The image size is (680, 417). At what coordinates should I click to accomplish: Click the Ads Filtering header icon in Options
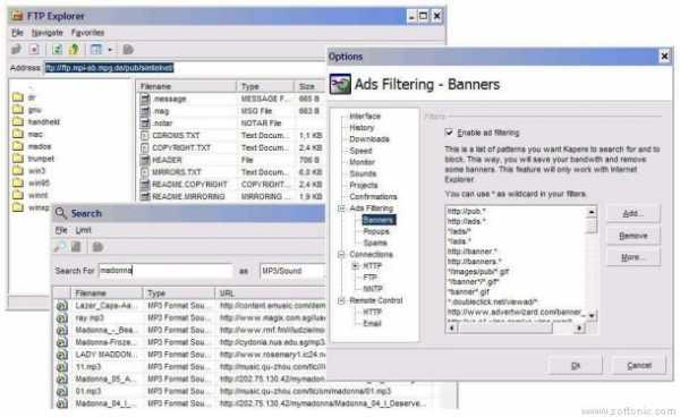tap(340, 84)
